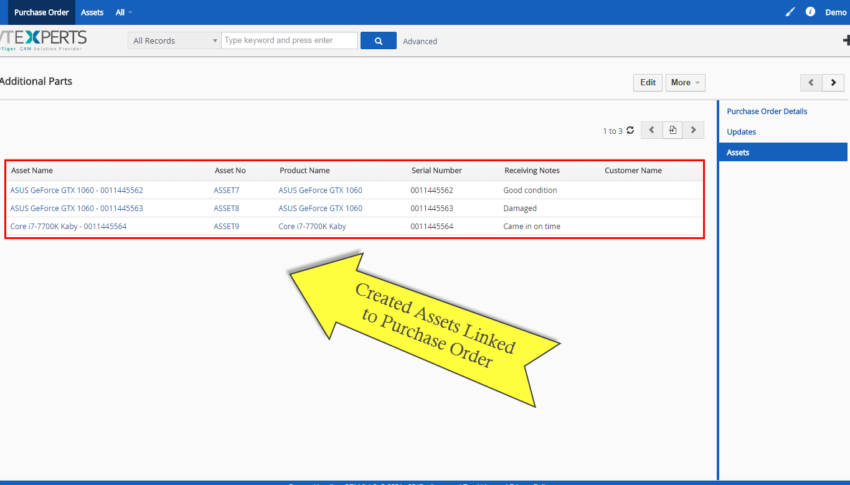Viewport: 850px width, 485px height.
Task: Click the VTExperts logo
Action: [43, 40]
